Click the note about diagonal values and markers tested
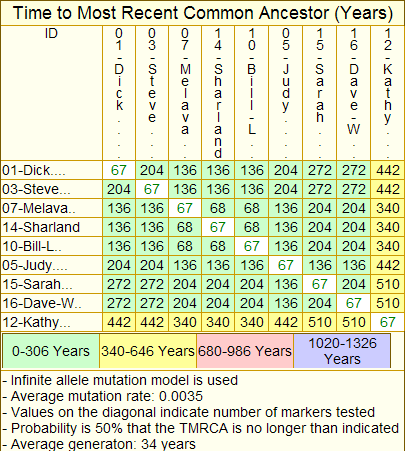Image resolution: width=405 pixels, height=451 pixels. [189, 412]
